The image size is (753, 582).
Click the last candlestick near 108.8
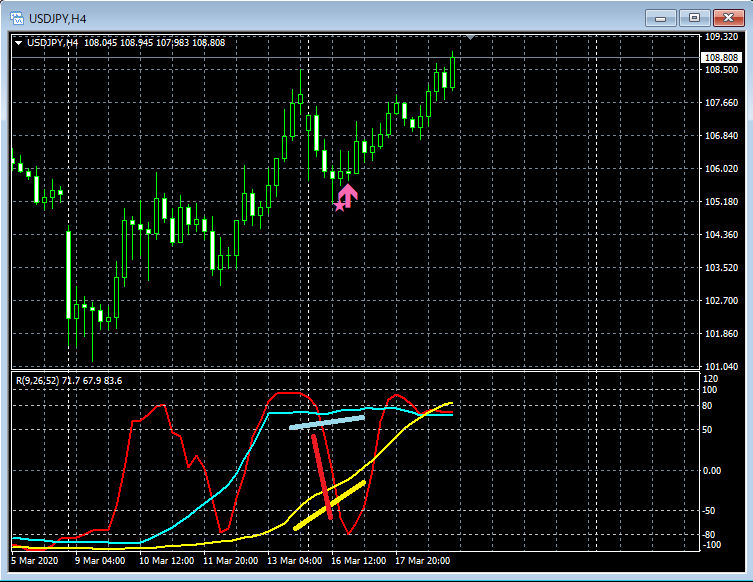pyautogui.click(x=452, y=72)
